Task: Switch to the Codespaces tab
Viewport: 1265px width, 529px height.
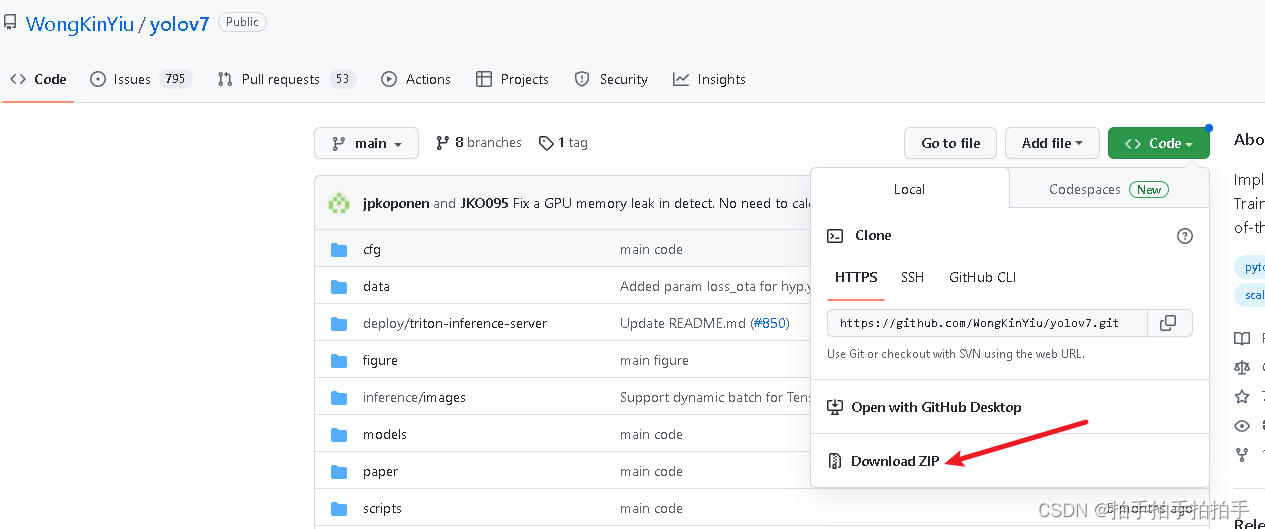Action: (x=1108, y=189)
